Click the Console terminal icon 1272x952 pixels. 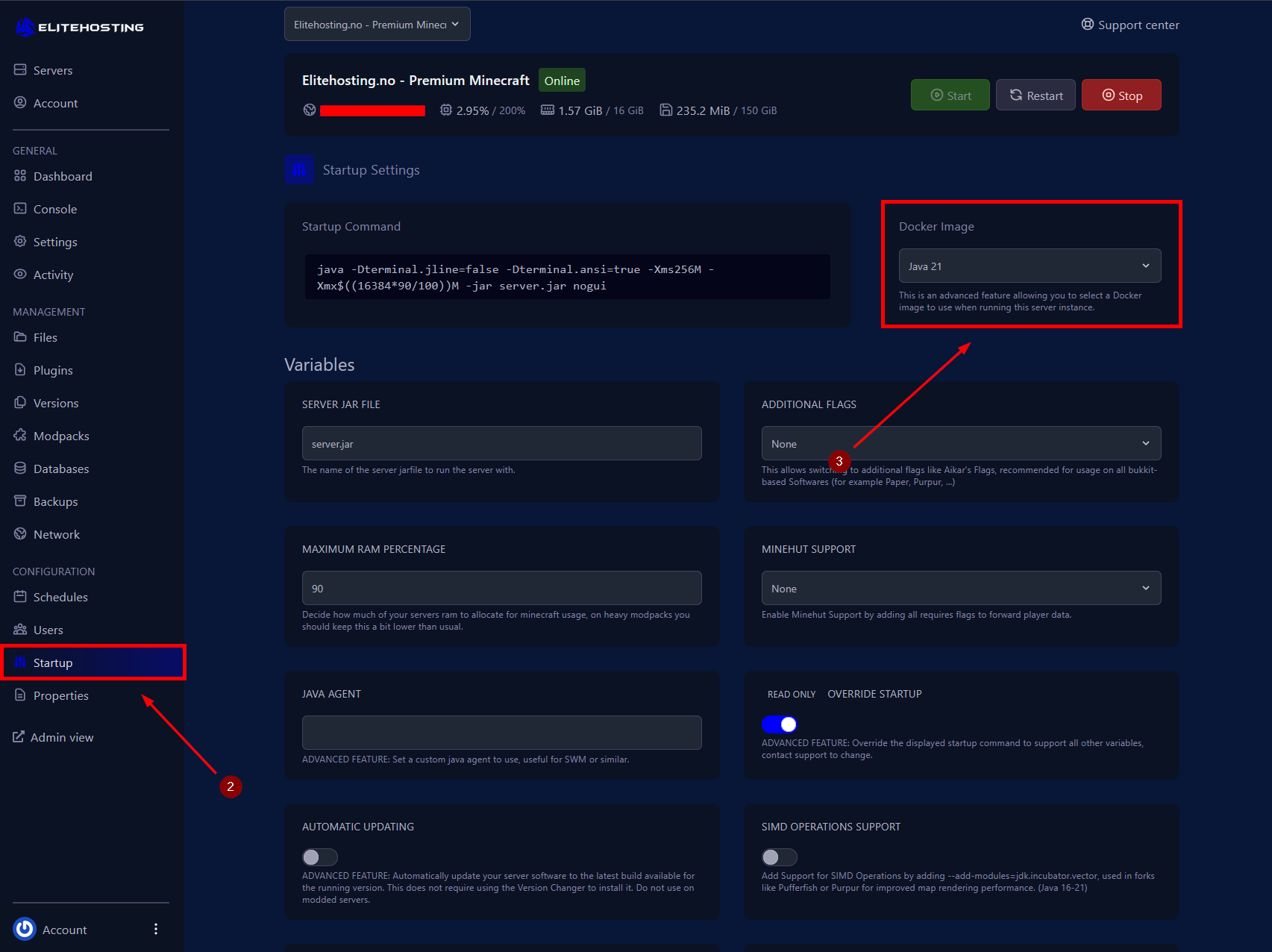point(20,209)
